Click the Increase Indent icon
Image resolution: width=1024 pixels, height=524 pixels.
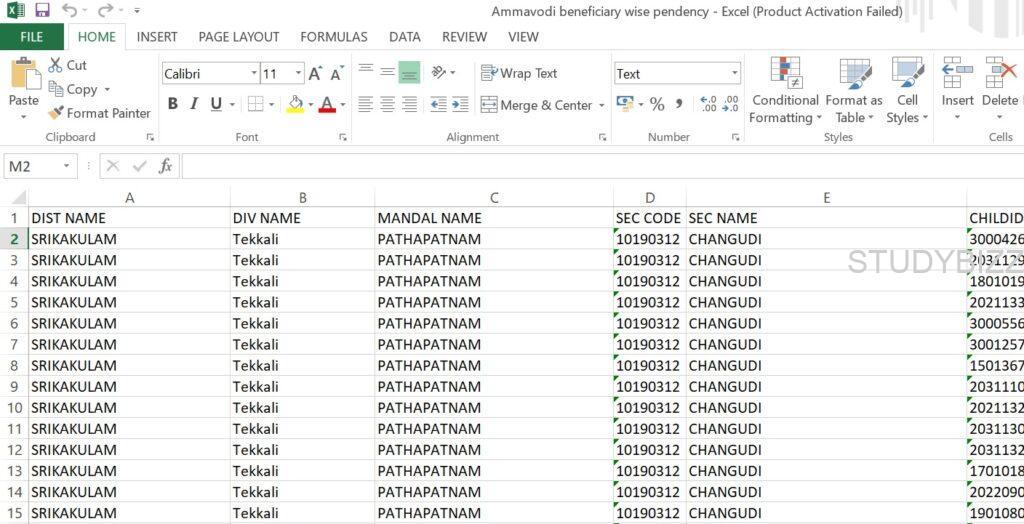click(x=460, y=104)
